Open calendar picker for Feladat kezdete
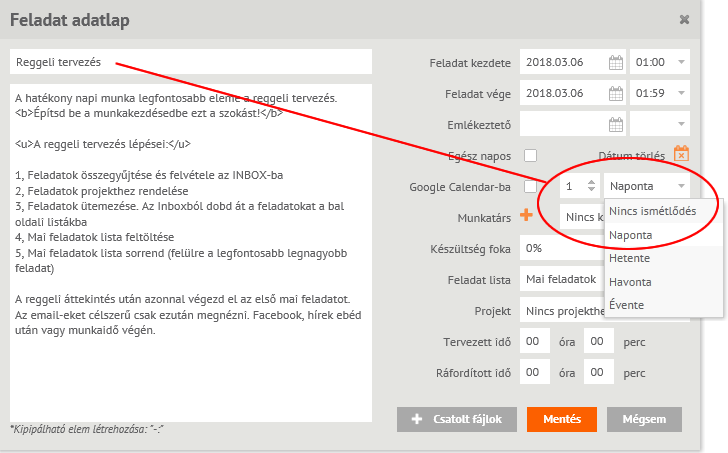Image resolution: width=728 pixels, height=453 pixels. [x=616, y=62]
